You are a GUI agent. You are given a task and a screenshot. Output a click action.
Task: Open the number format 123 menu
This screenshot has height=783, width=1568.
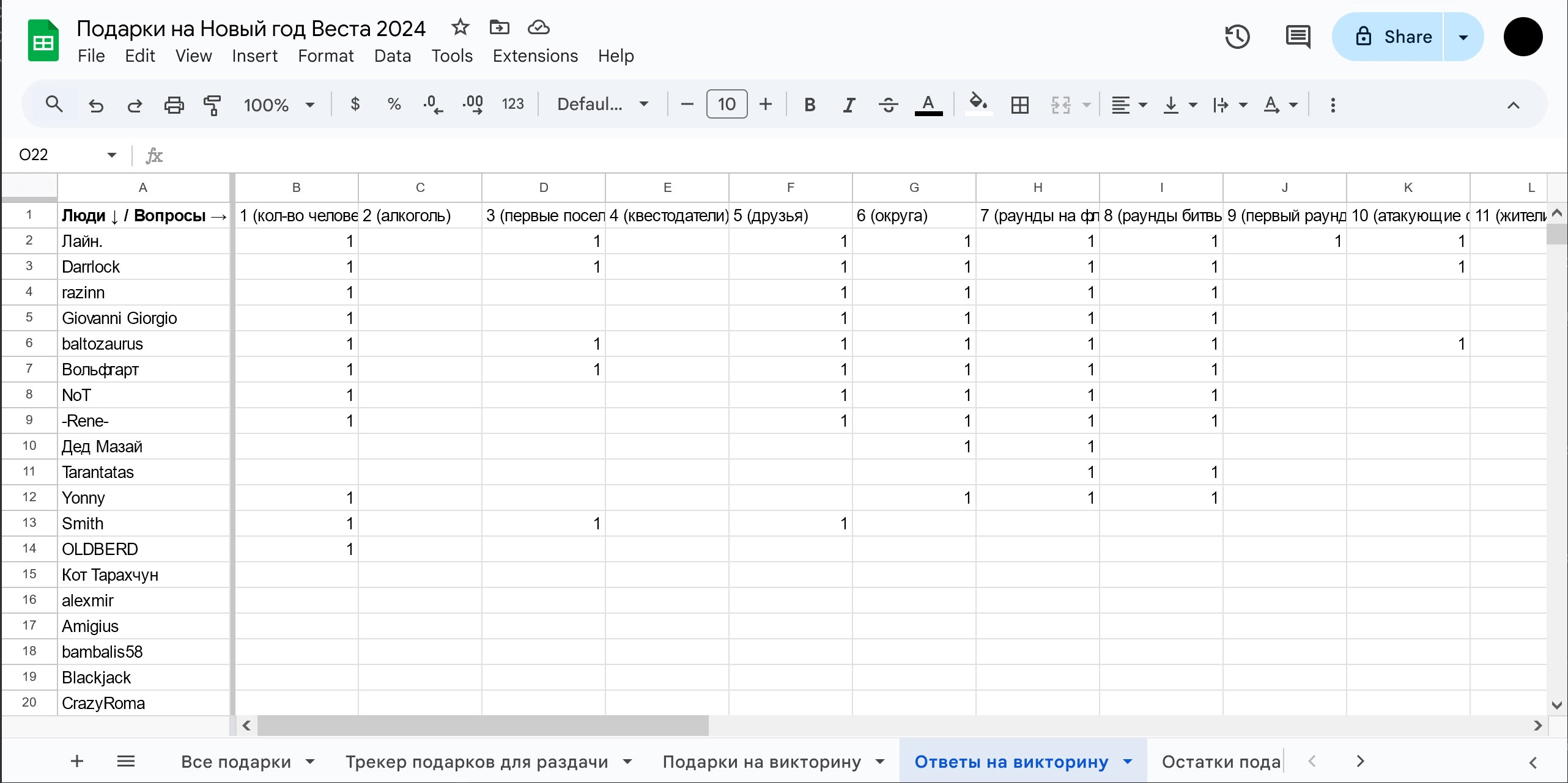point(512,105)
